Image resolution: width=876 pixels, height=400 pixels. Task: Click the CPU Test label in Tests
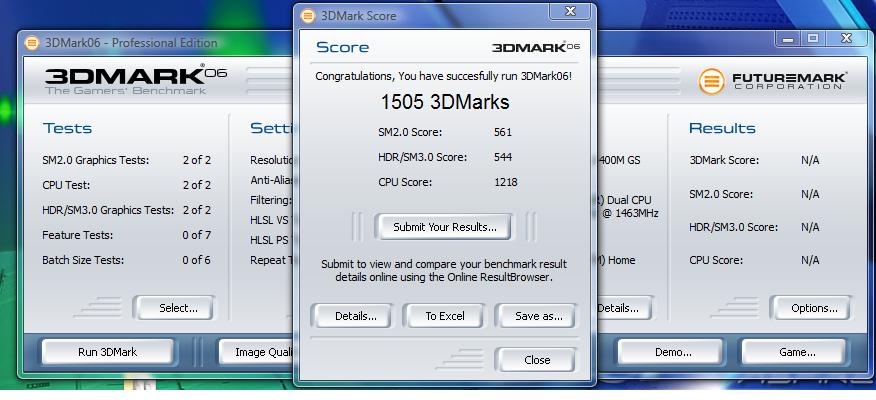coord(66,185)
